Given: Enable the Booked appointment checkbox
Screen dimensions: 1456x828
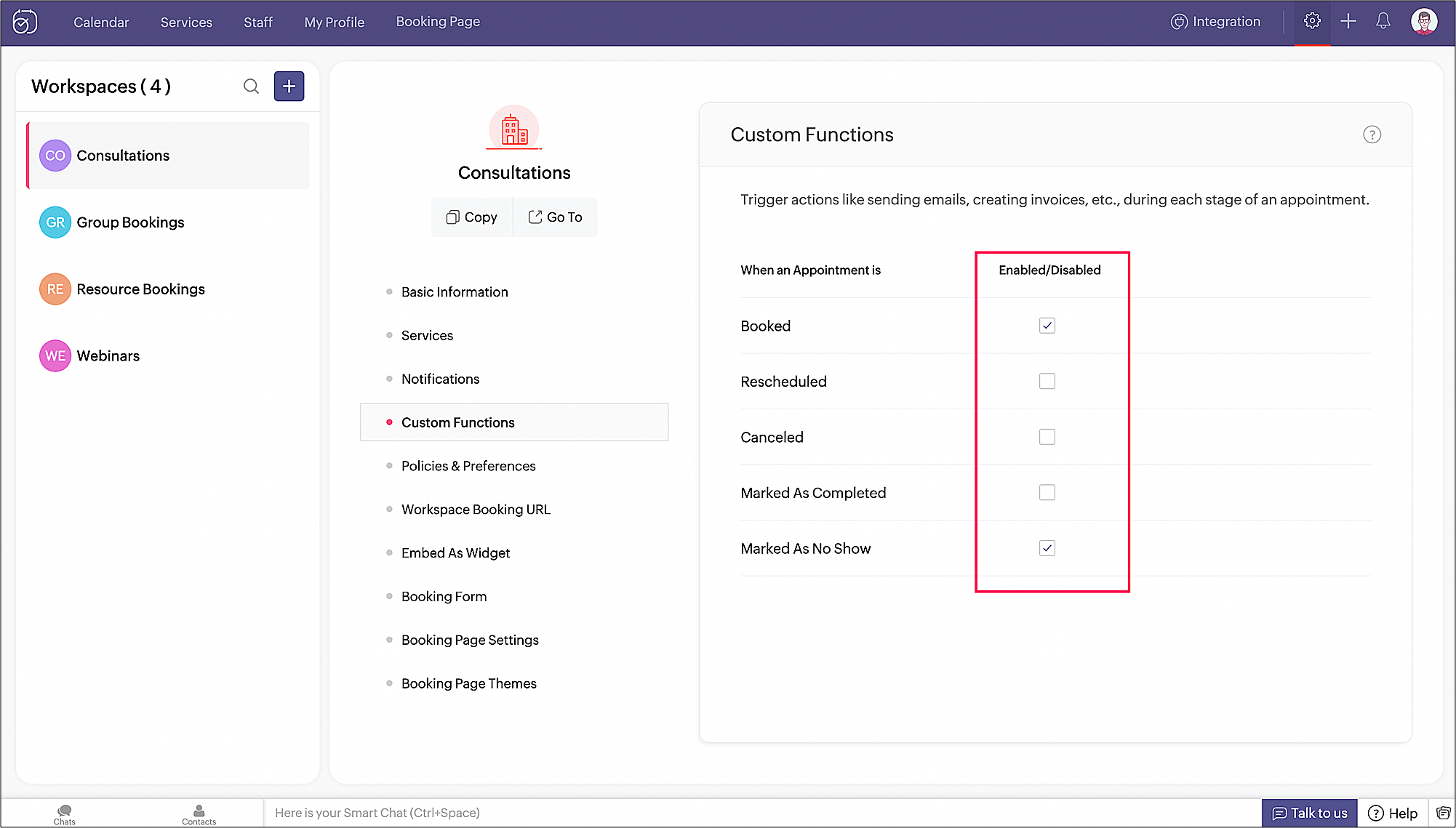Looking at the screenshot, I should pos(1047,325).
